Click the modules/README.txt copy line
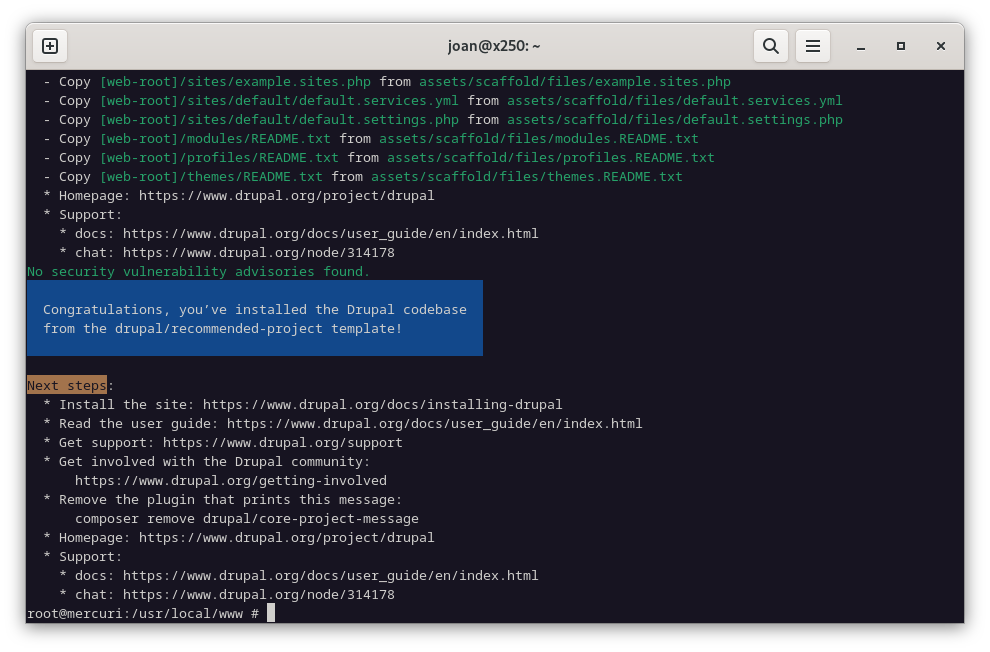990x652 pixels. (371, 138)
